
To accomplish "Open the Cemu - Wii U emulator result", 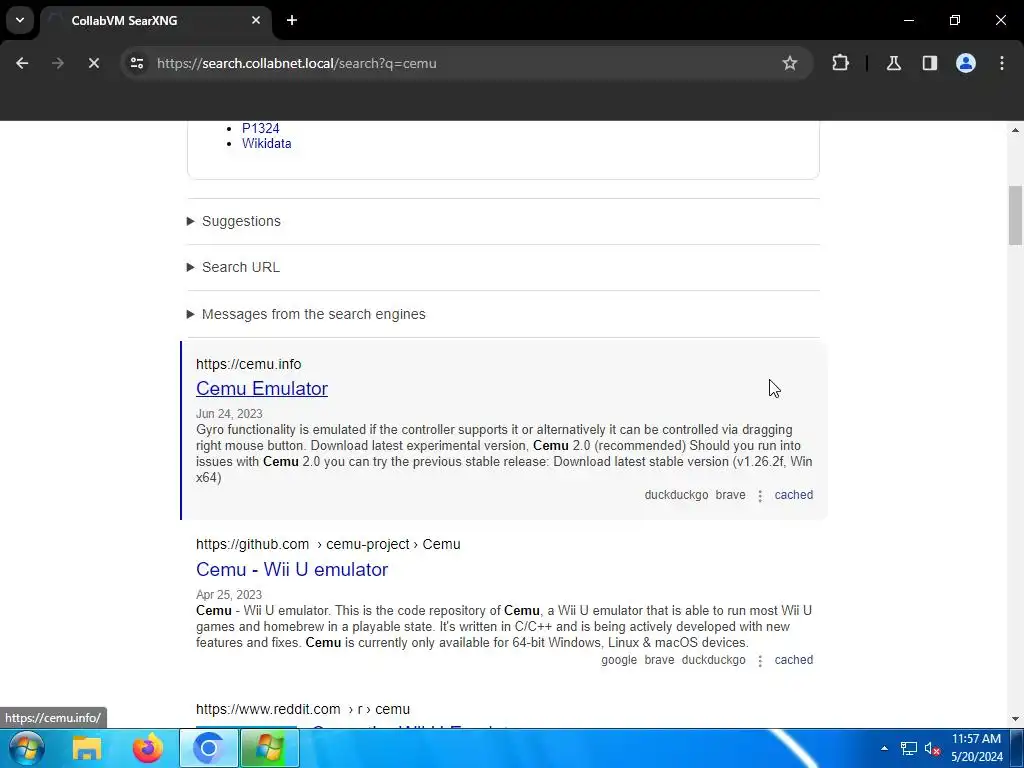I will pos(292,569).
